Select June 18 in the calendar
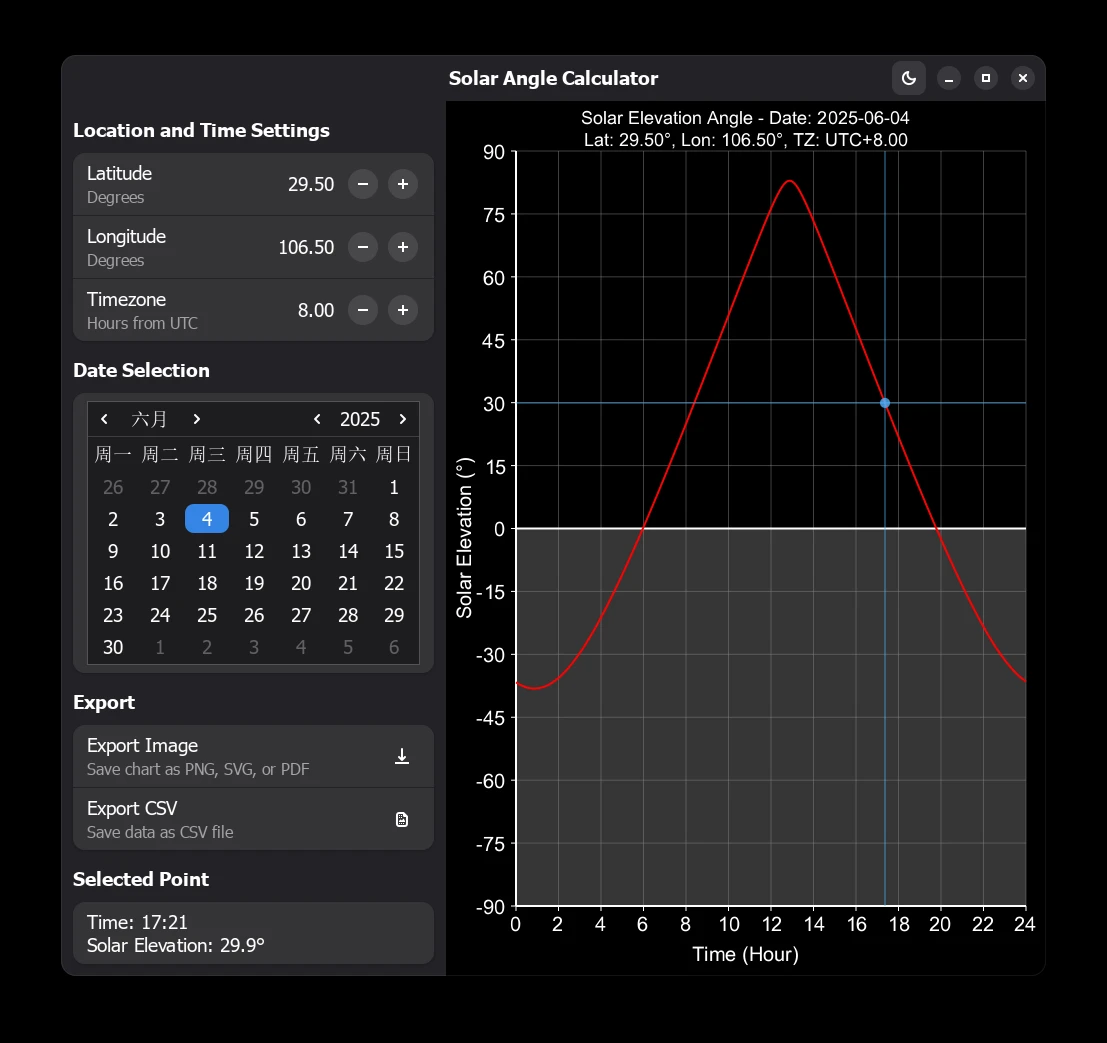Image resolution: width=1107 pixels, height=1043 pixels. [x=207, y=583]
